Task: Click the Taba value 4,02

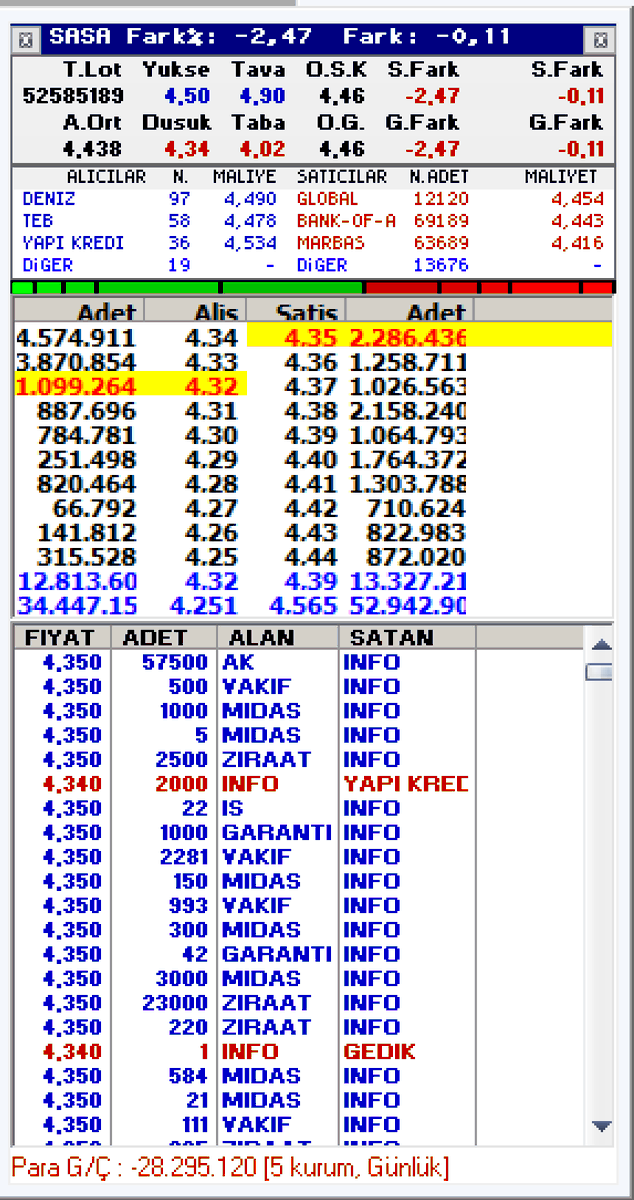Action: pos(262,149)
